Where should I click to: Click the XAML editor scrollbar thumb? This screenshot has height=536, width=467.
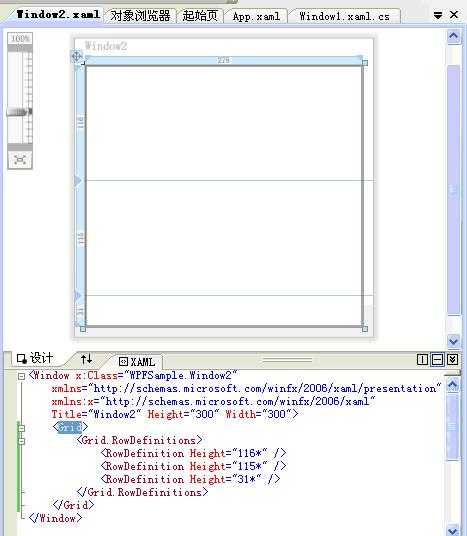[453, 427]
